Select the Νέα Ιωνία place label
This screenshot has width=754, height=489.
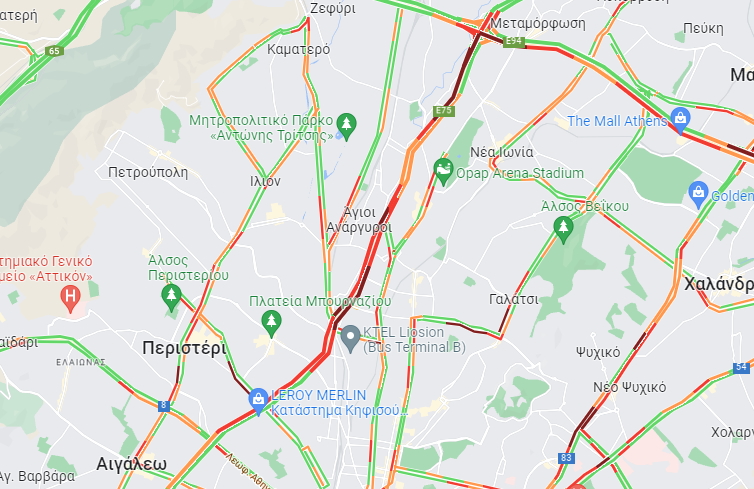point(502,152)
